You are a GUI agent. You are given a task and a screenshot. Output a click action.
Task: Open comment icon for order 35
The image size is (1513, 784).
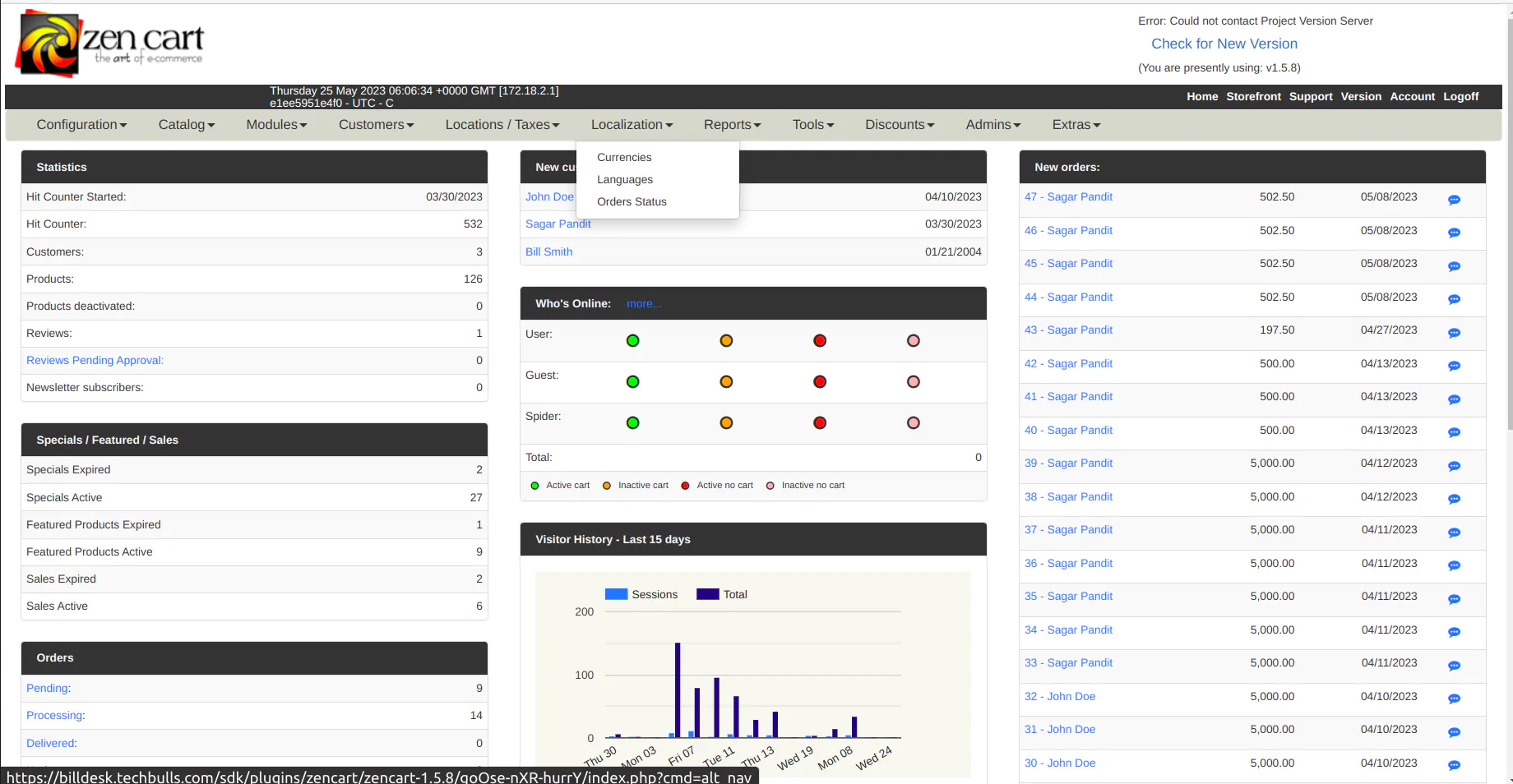pos(1454,599)
